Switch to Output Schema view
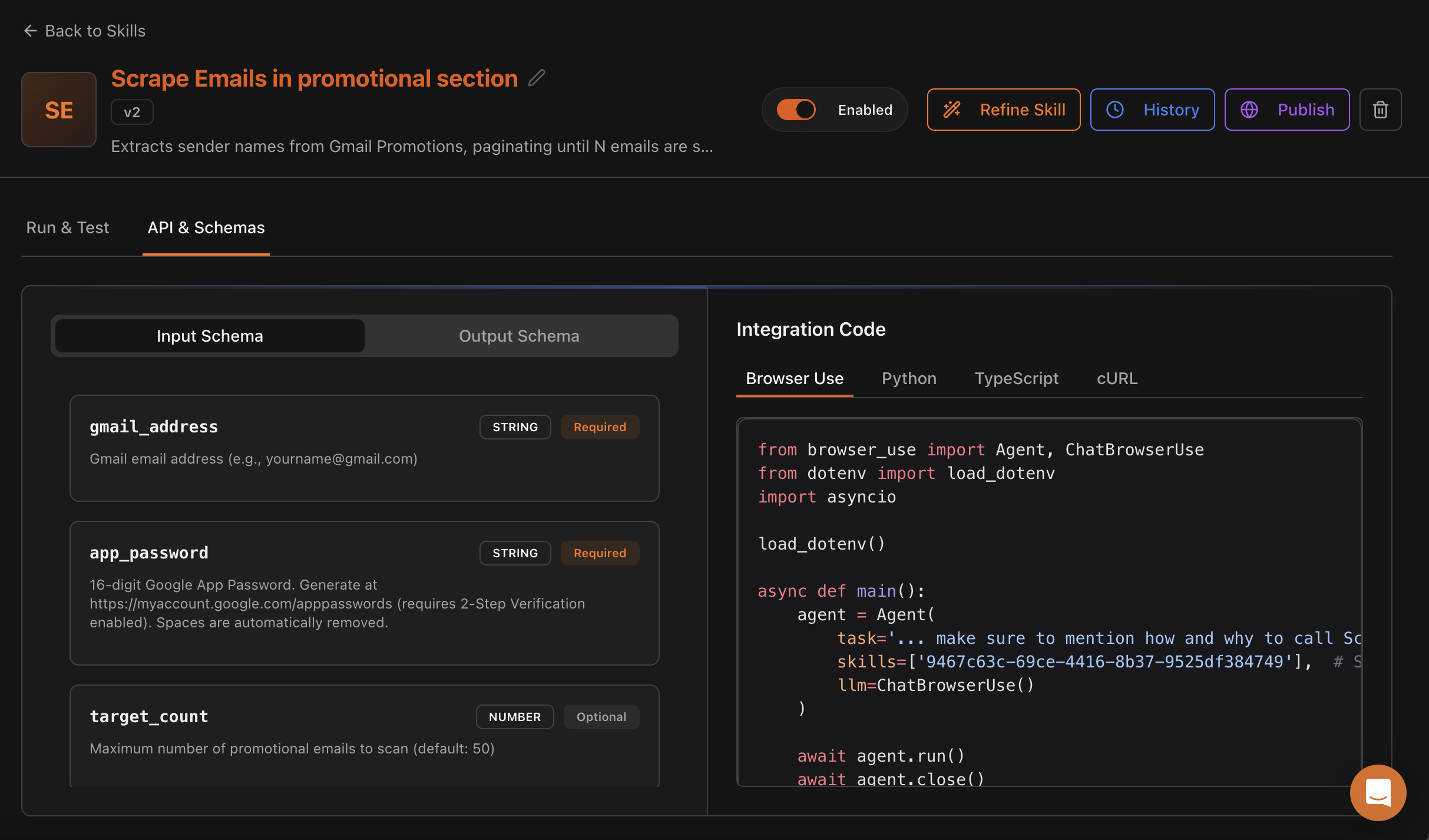This screenshot has width=1429, height=840. coord(519,336)
